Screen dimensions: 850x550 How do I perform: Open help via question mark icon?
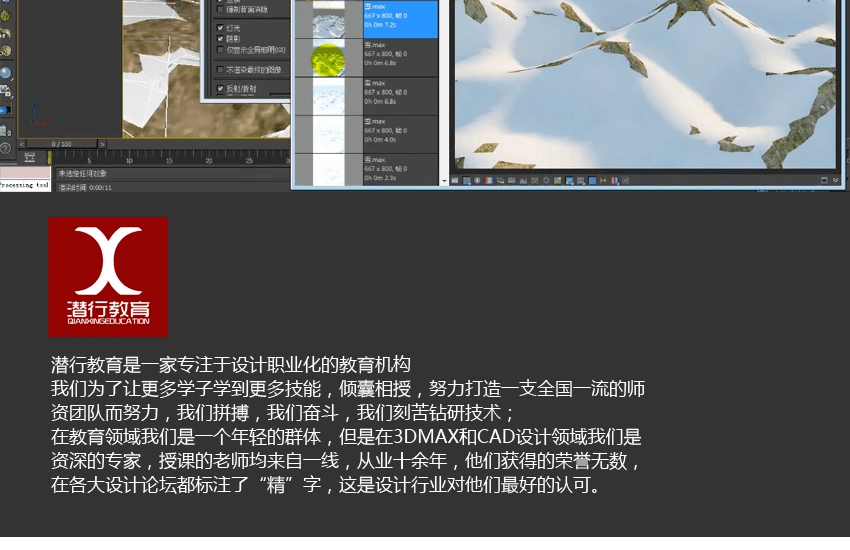(5, 148)
